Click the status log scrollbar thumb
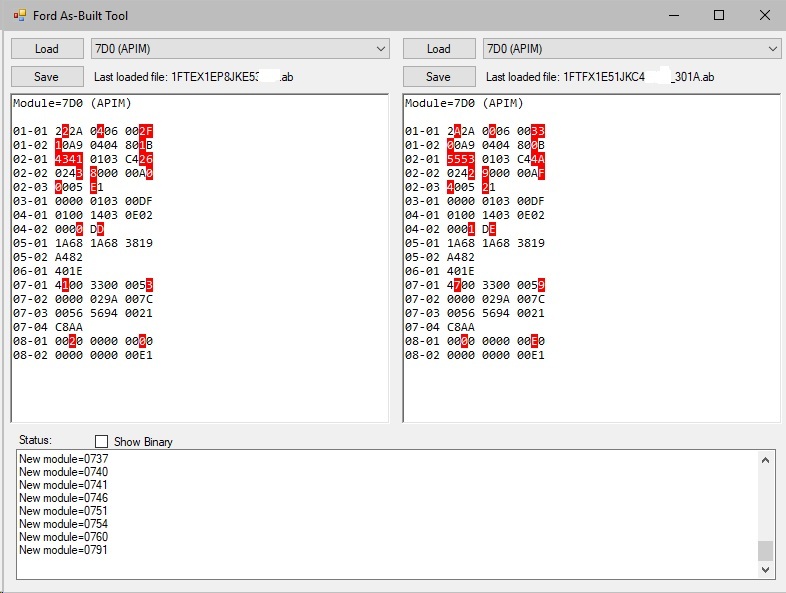The image size is (786, 593). (x=766, y=551)
